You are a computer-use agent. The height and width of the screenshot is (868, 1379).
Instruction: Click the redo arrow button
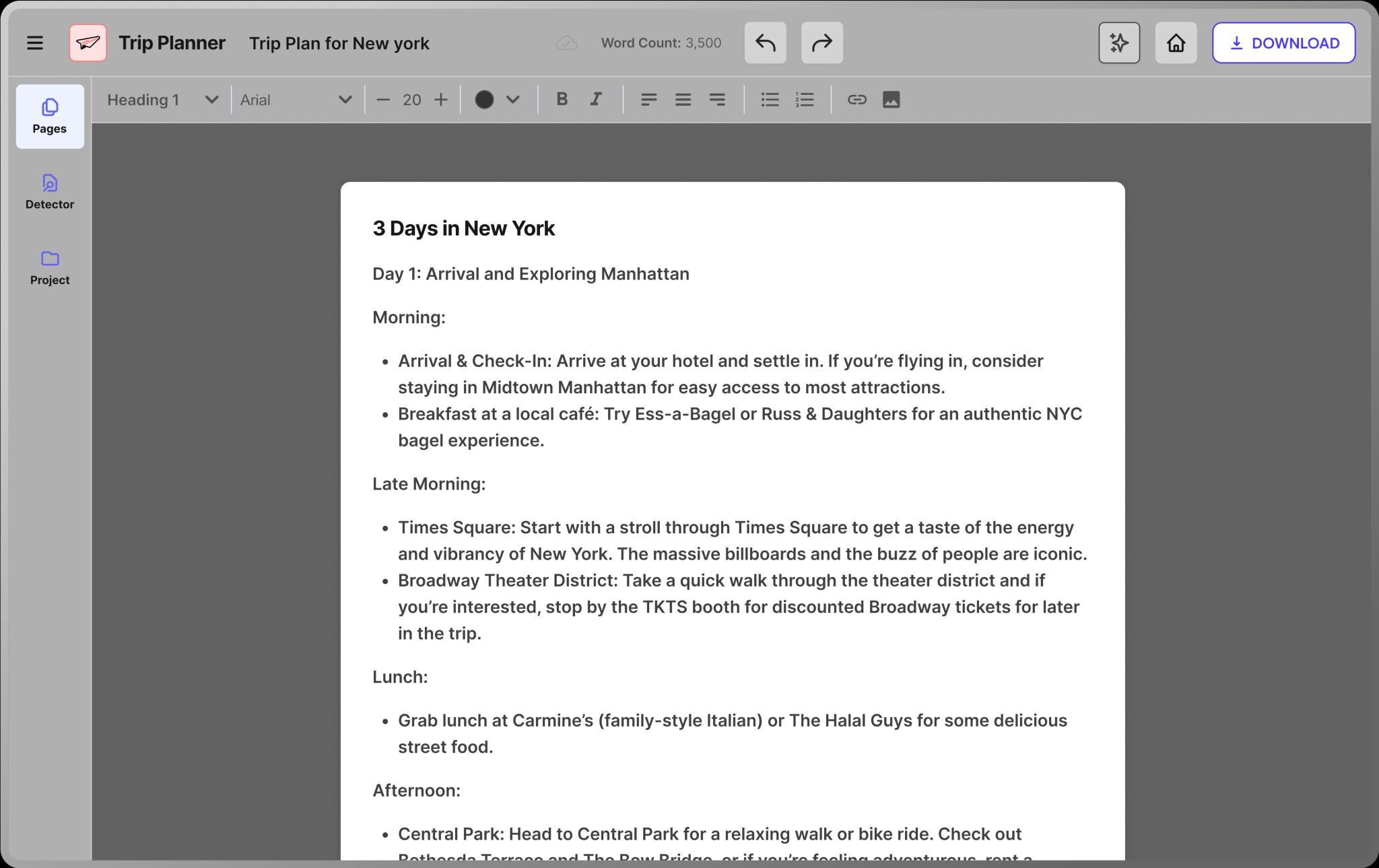(821, 43)
